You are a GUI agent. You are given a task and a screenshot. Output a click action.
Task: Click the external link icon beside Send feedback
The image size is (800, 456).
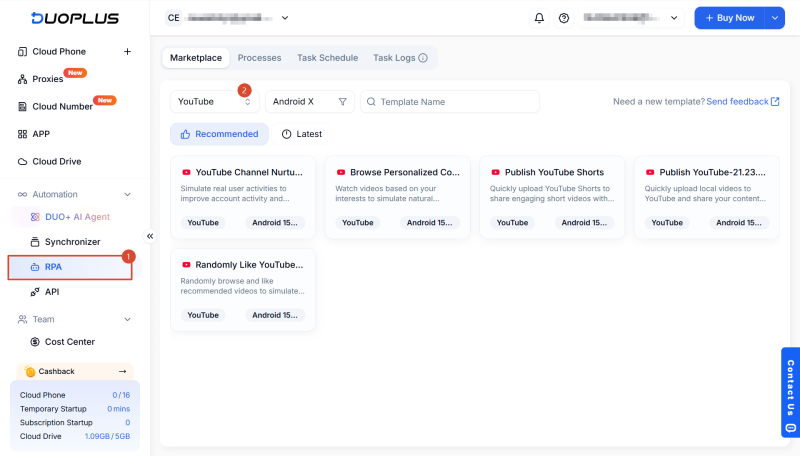[775, 102]
